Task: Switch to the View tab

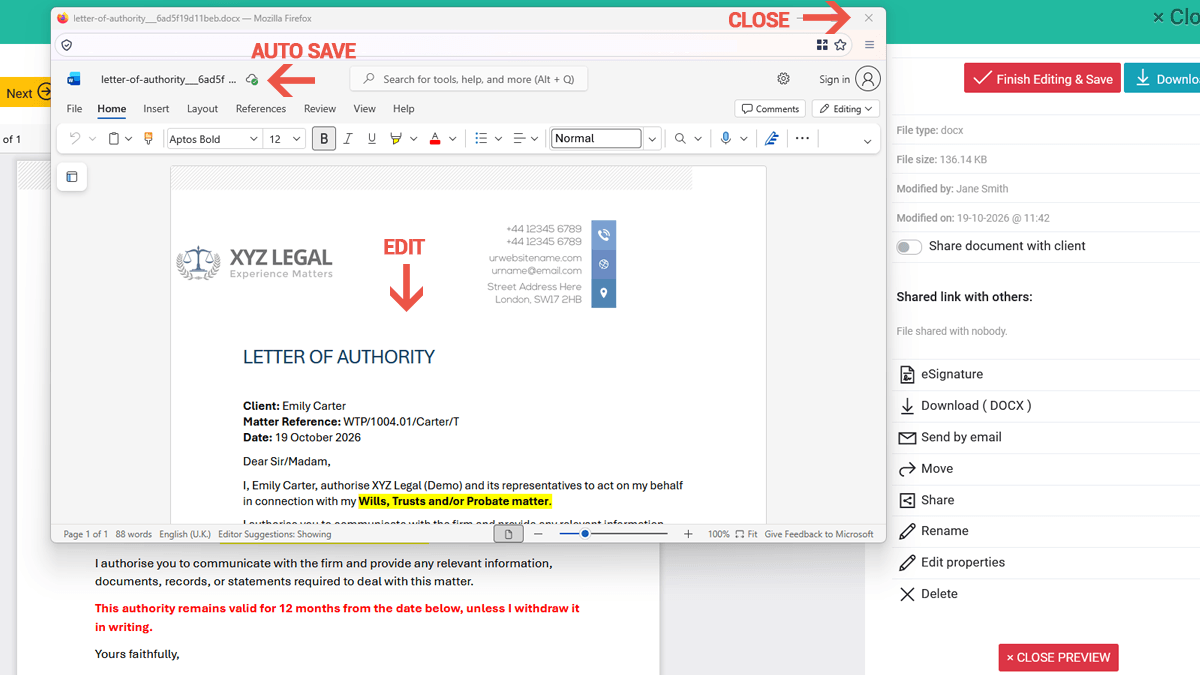Action: point(365,109)
